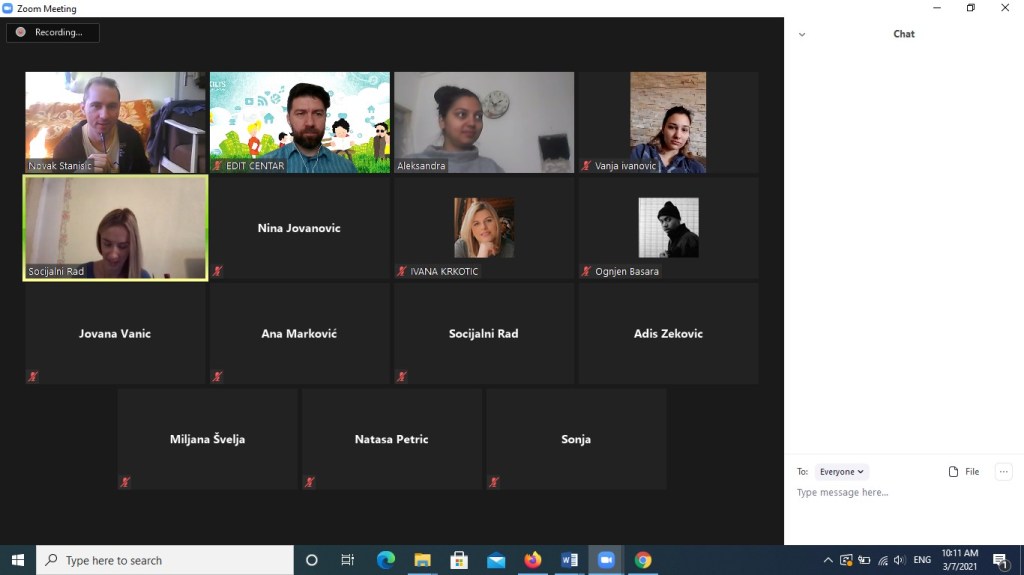This screenshot has width=1024, height=575.
Task: Collapse the Chat panel using the chevron
Action: [x=802, y=34]
